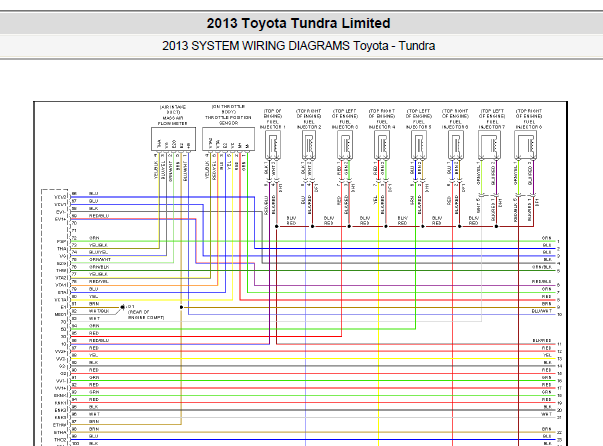Screen dimensions: 603x446
Task: Click the ETHW pin label
Action: click(x=60, y=425)
